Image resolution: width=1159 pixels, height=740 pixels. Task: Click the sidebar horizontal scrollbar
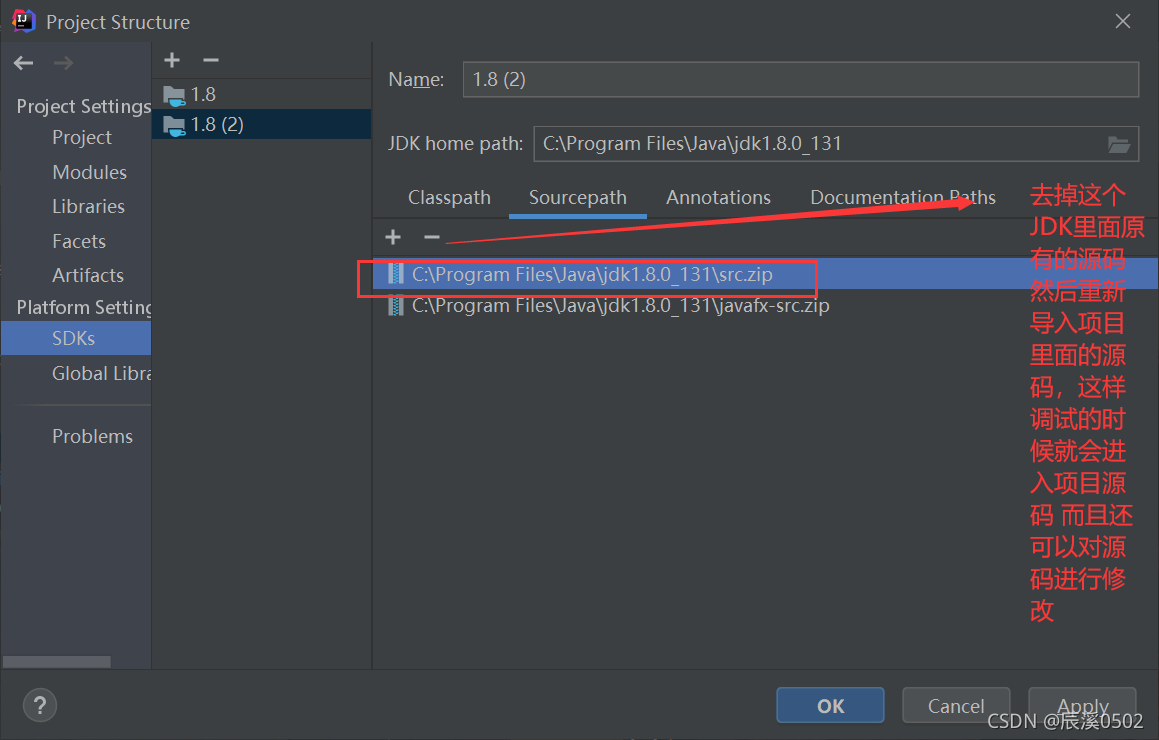(x=57, y=662)
